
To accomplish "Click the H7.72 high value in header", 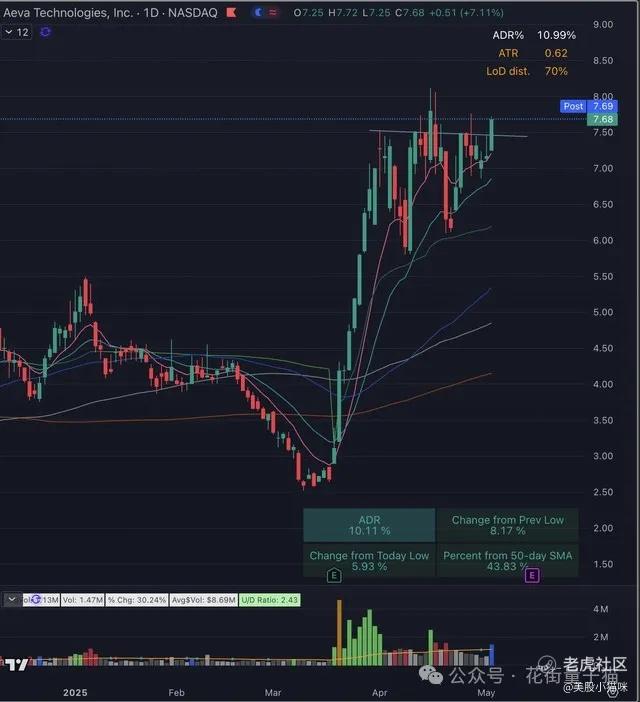I will click(343, 13).
